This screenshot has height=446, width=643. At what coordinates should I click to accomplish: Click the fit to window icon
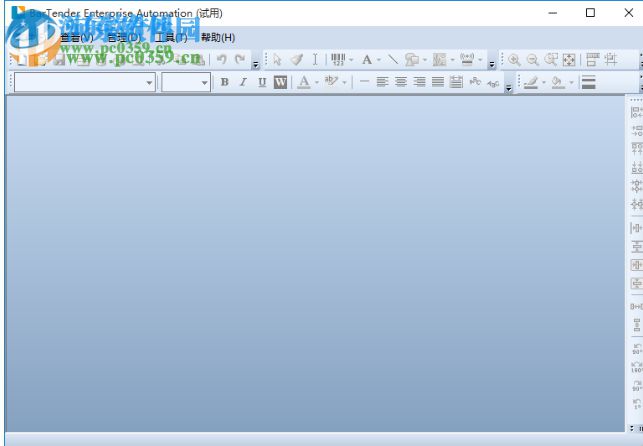(569, 60)
